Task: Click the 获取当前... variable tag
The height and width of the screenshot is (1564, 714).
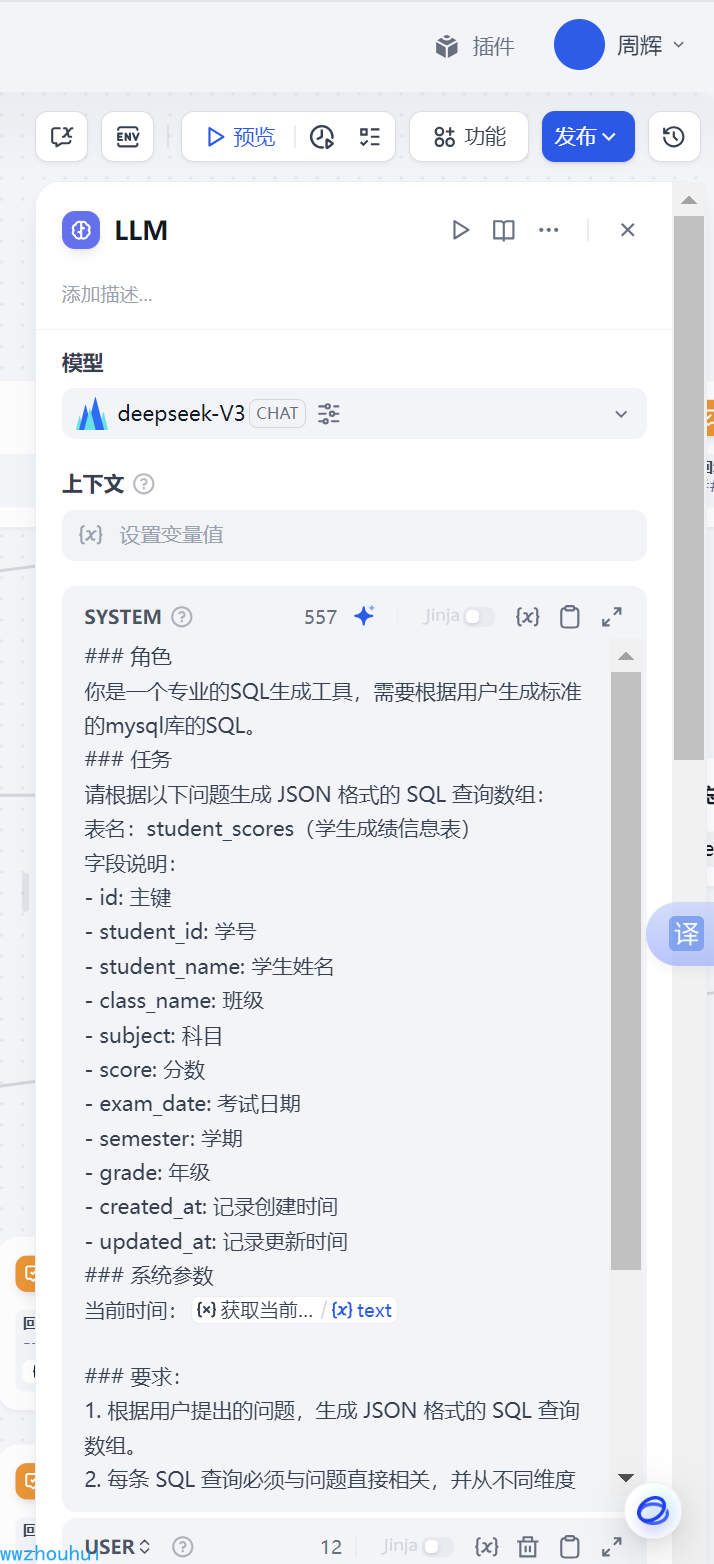Action: click(x=257, y=1310)
